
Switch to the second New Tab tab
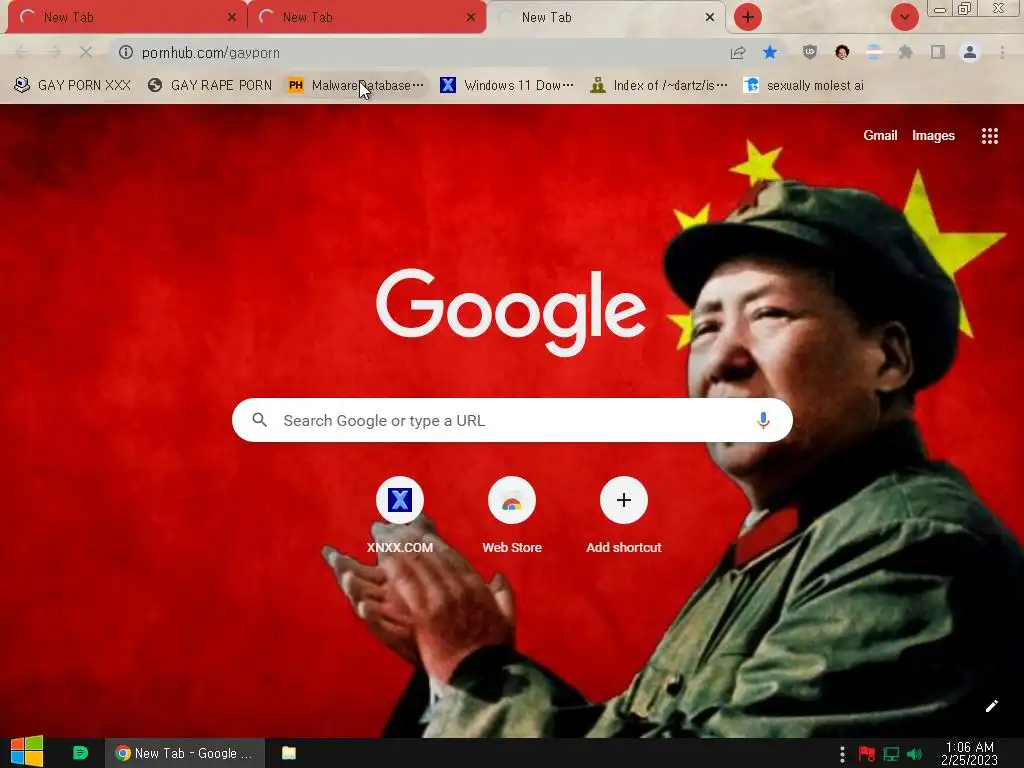(x=367, y=18)
